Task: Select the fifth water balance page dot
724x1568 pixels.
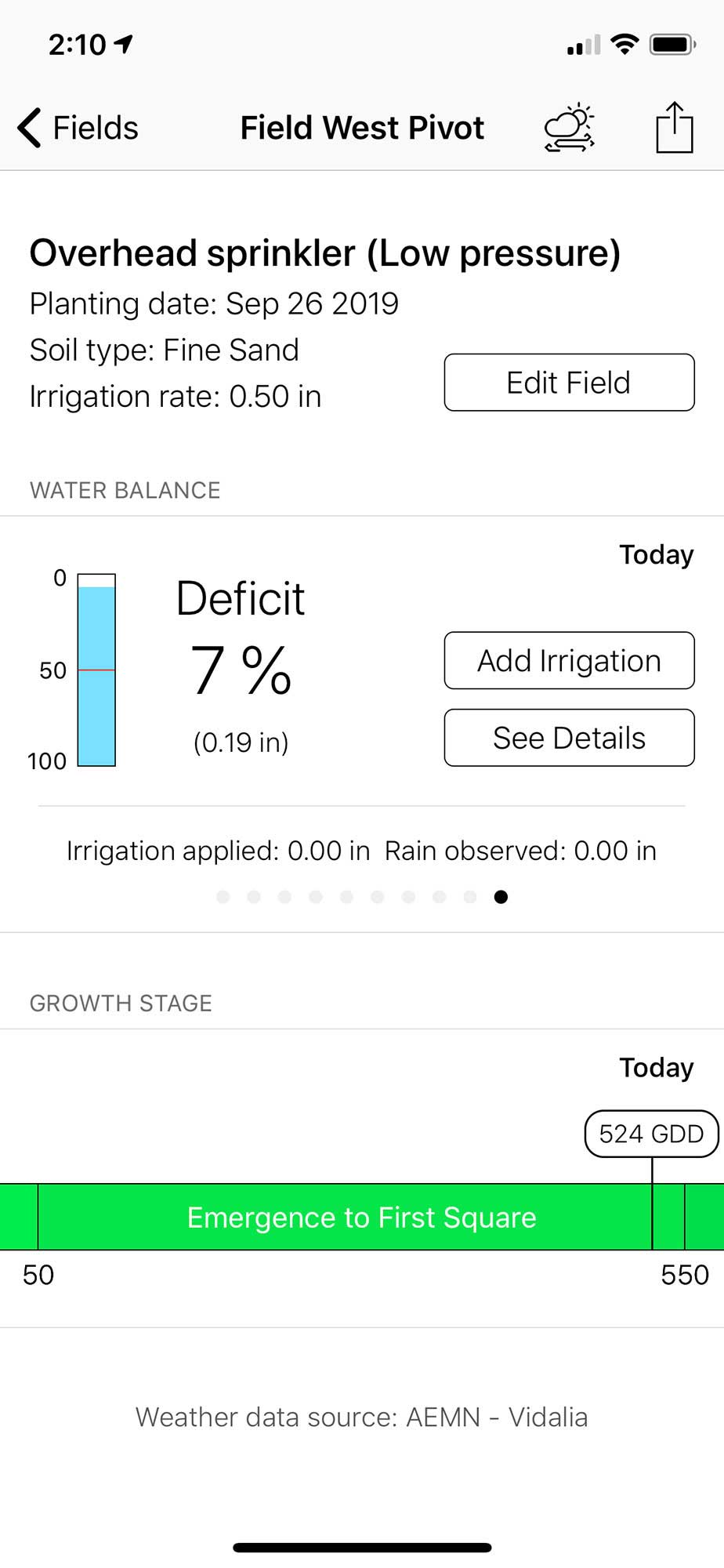Action: pos(347,897)
